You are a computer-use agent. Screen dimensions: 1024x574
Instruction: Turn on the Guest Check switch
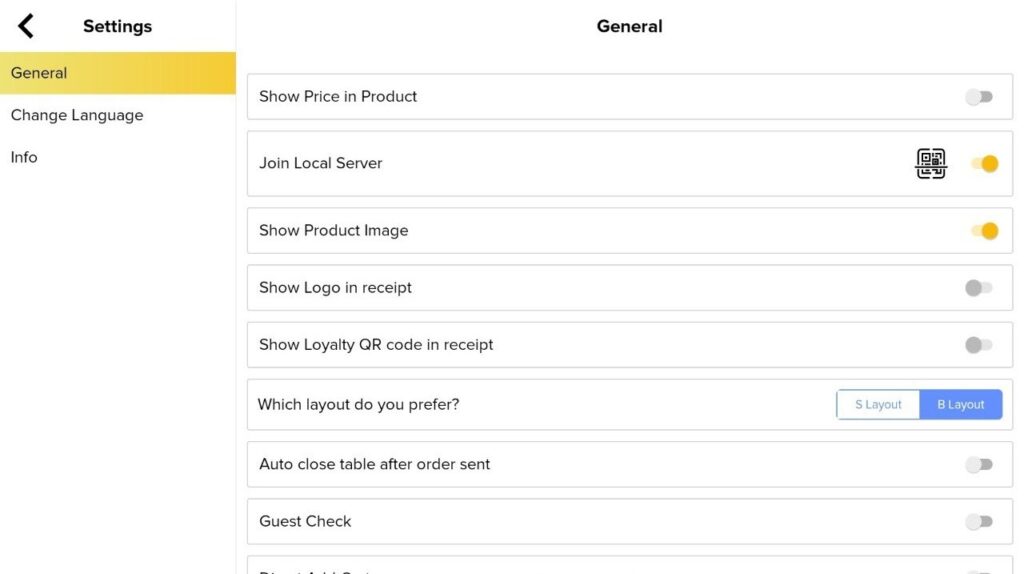coord(979,522)
